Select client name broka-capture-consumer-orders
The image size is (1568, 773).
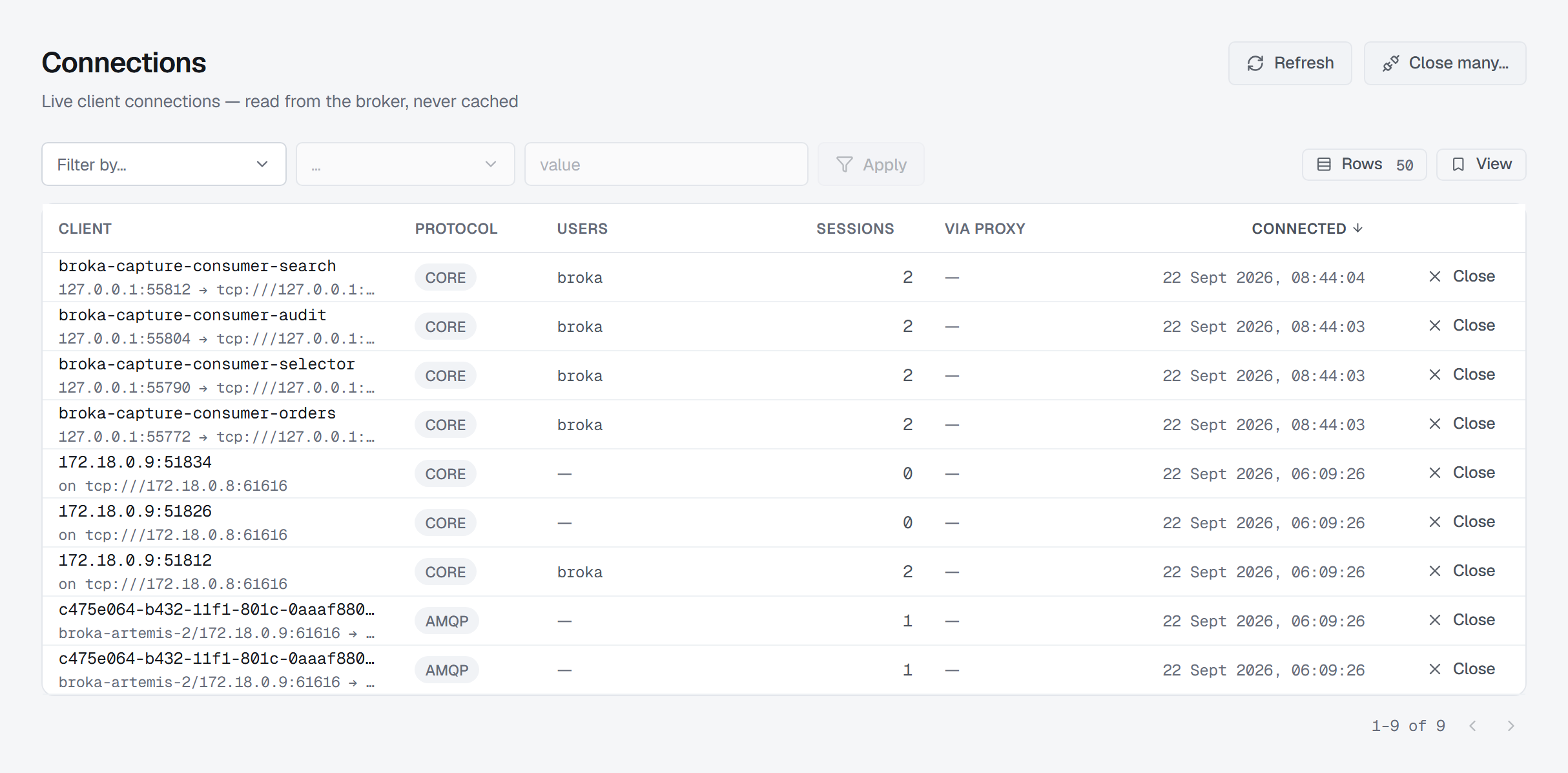point(197,413)
